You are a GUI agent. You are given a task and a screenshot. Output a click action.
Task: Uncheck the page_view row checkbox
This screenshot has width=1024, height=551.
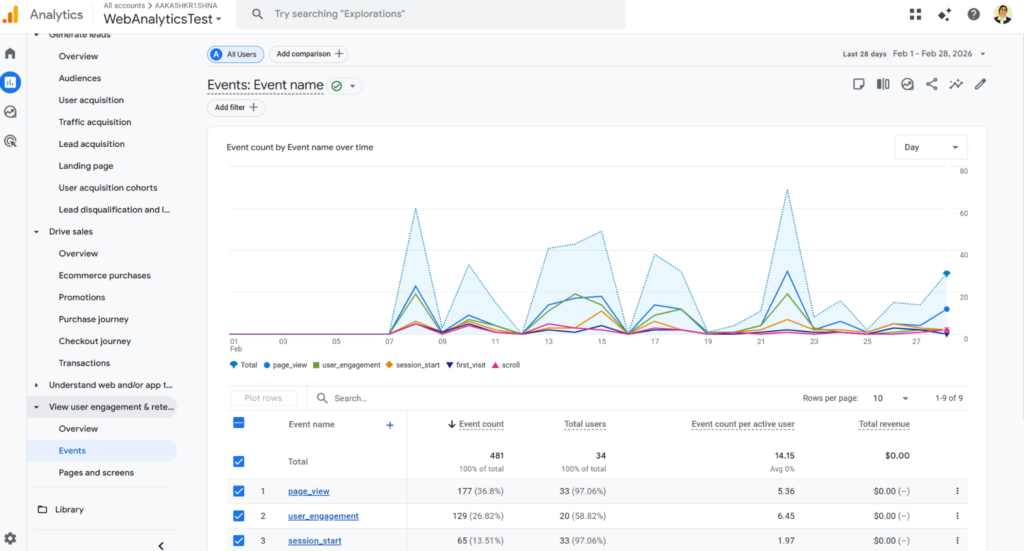click(238, 491)
